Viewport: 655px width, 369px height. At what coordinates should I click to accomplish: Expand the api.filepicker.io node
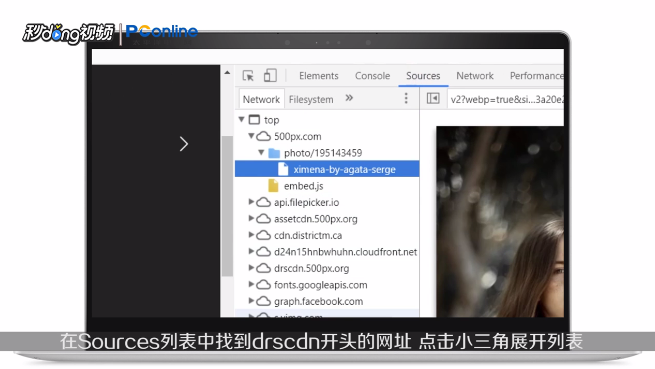coord(251,202)
